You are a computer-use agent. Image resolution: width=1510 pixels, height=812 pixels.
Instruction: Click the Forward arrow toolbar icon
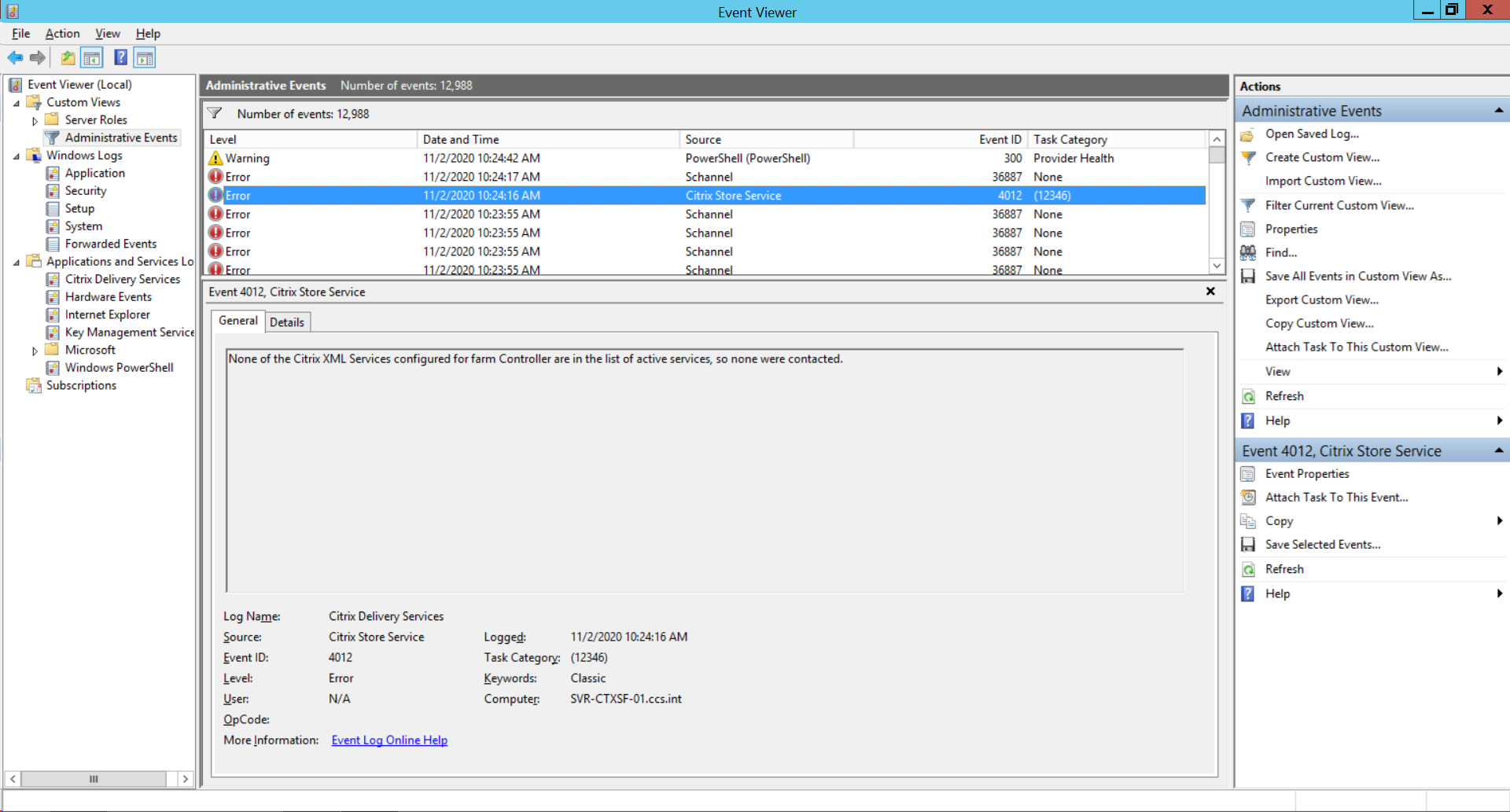[x=37, y=57]
